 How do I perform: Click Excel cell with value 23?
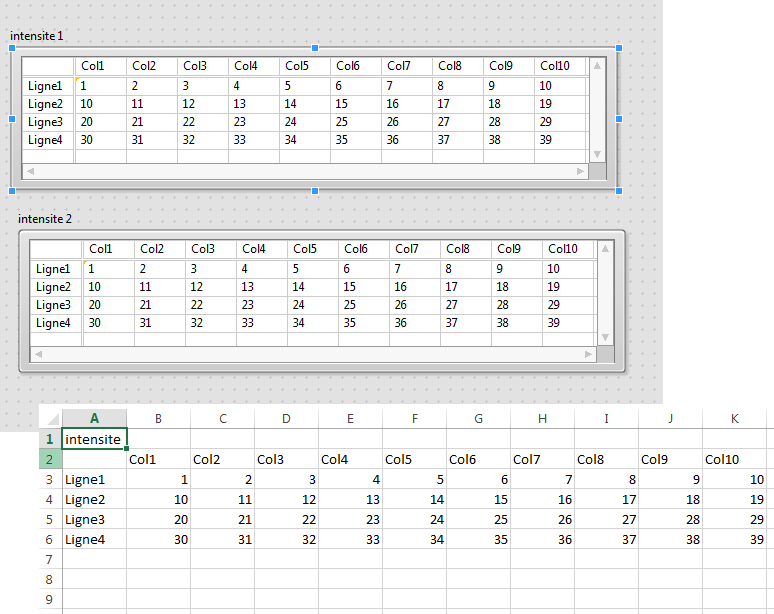click(x=350, y=520)
